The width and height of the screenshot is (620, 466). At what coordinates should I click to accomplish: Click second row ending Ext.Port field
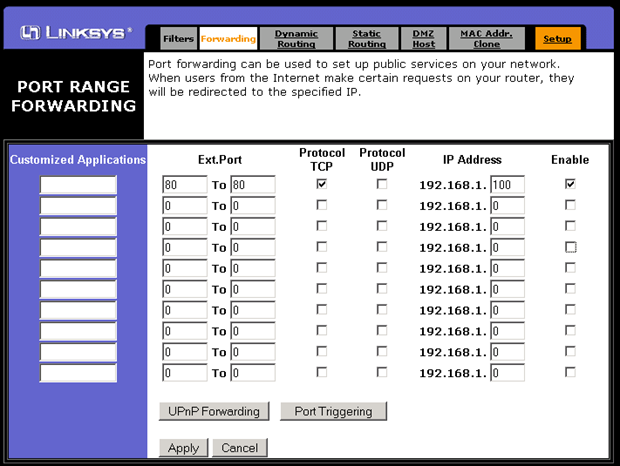pos(253,206)
